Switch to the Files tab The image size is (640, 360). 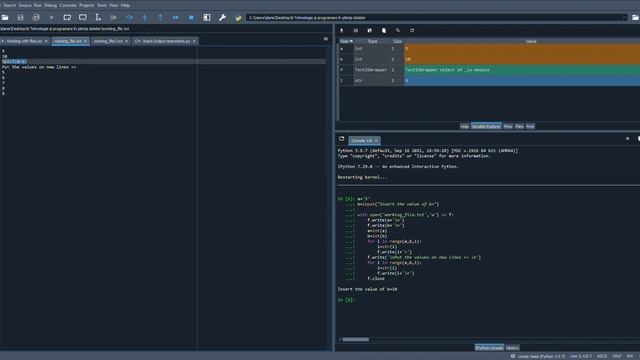pos(519,127)
